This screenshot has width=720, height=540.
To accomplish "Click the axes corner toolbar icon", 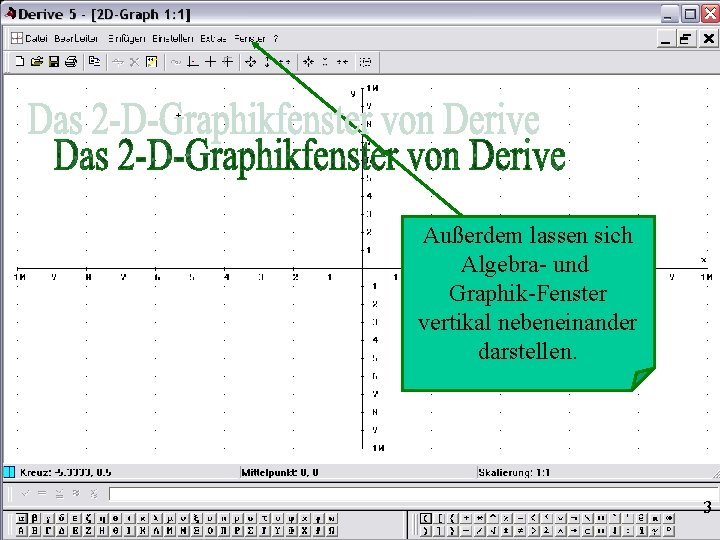I will tap(193, 62).
